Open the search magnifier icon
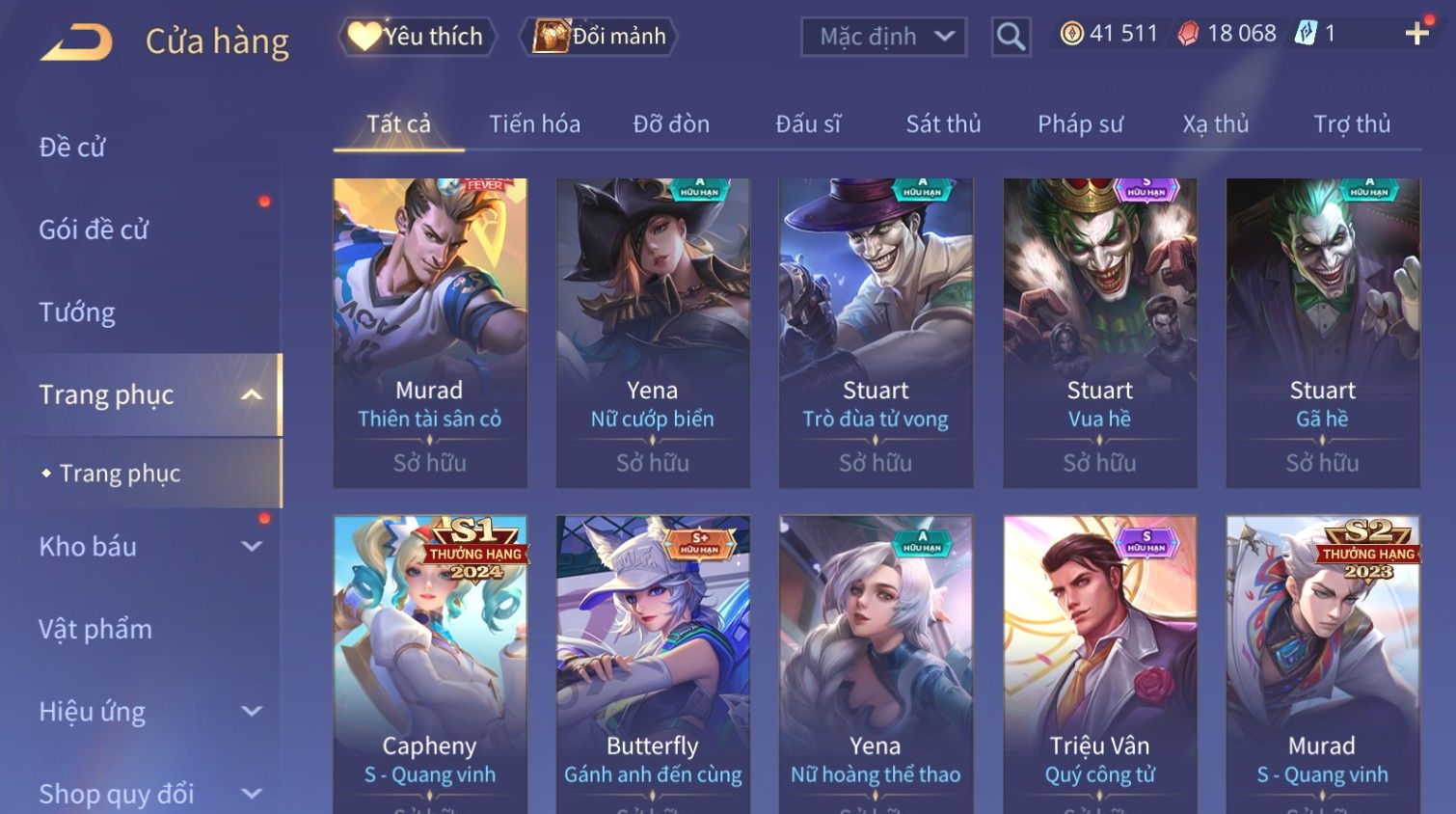The width and height of the screenshot is (1456, 814). pyautogui.click(x=1011, y=37)
